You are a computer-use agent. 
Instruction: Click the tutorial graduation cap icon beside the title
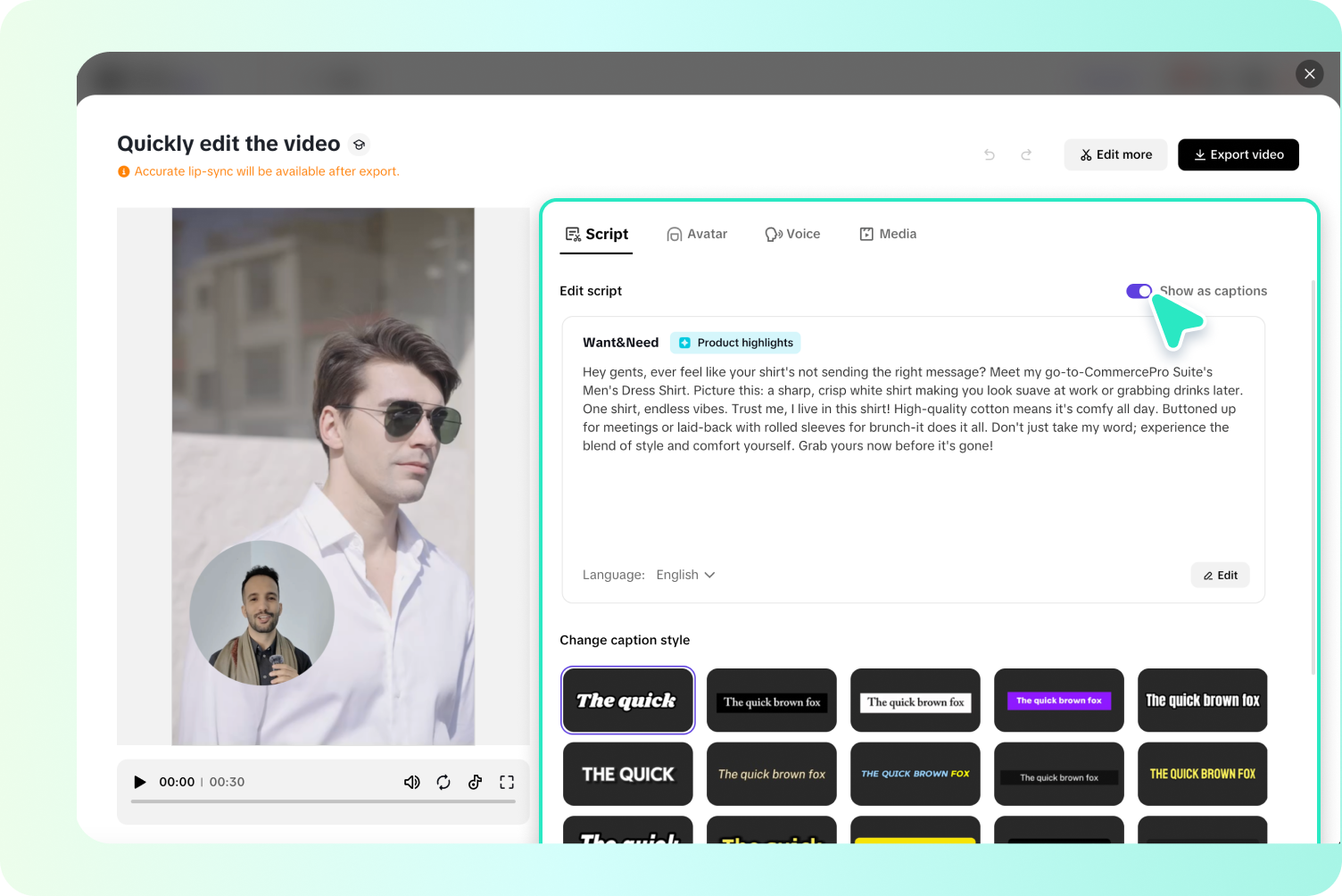click(359, 144)
